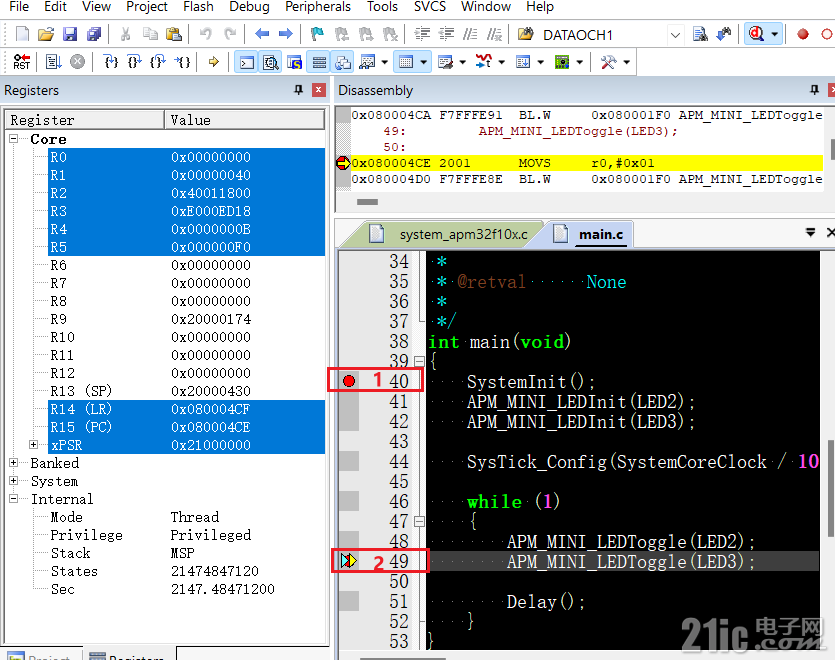Insert breakpoint with the solid red circle
This screenshot has width=835, height=660.
point(803,34)
